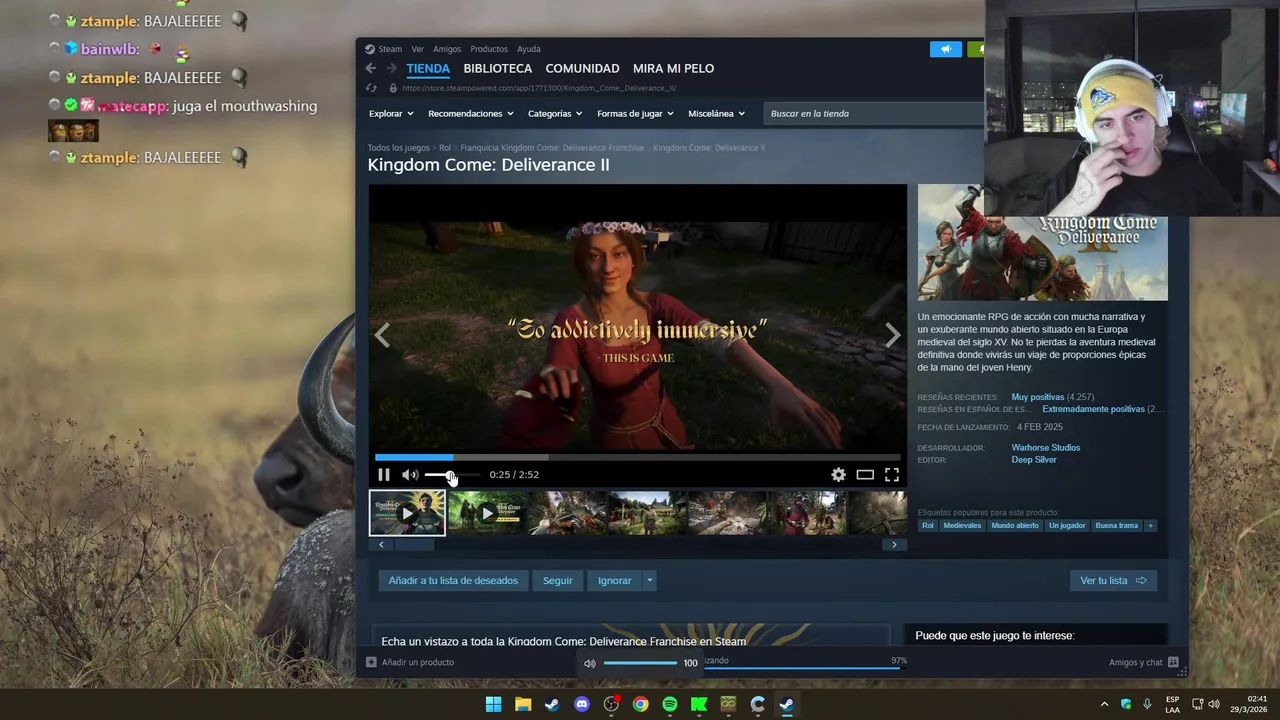The width and height of the screenshot is (1280, 720).
Task: Open the MIRA MI PELO profile tab
Action: (673, 69)
